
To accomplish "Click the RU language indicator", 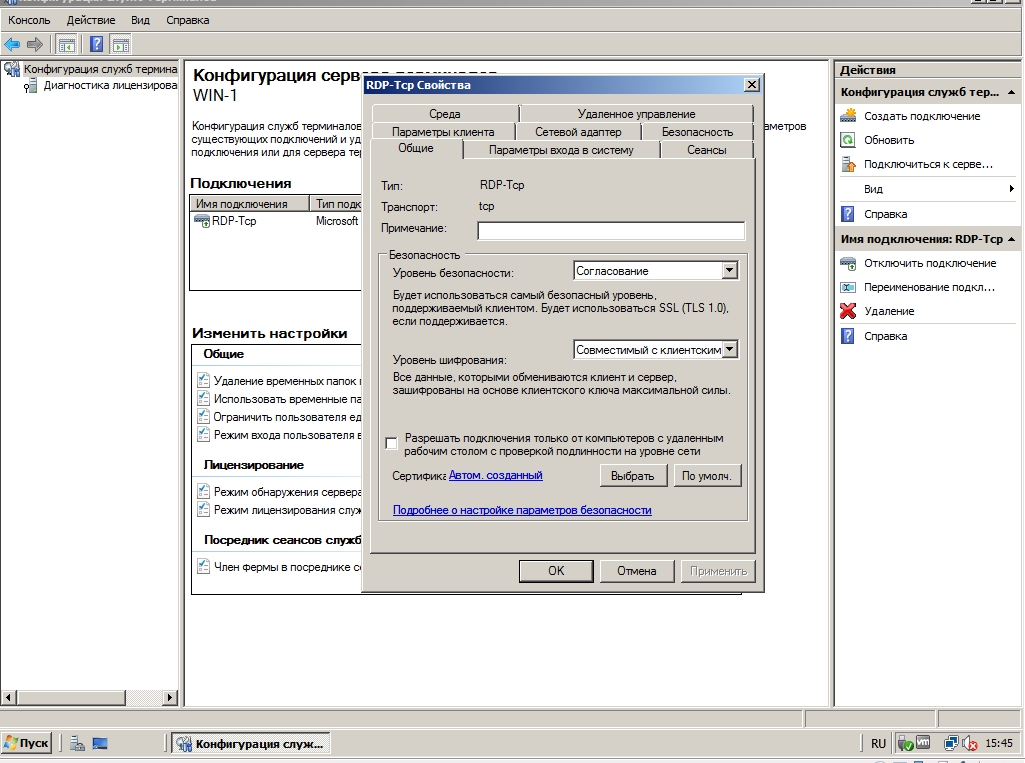I will click(x=878, y=743).
